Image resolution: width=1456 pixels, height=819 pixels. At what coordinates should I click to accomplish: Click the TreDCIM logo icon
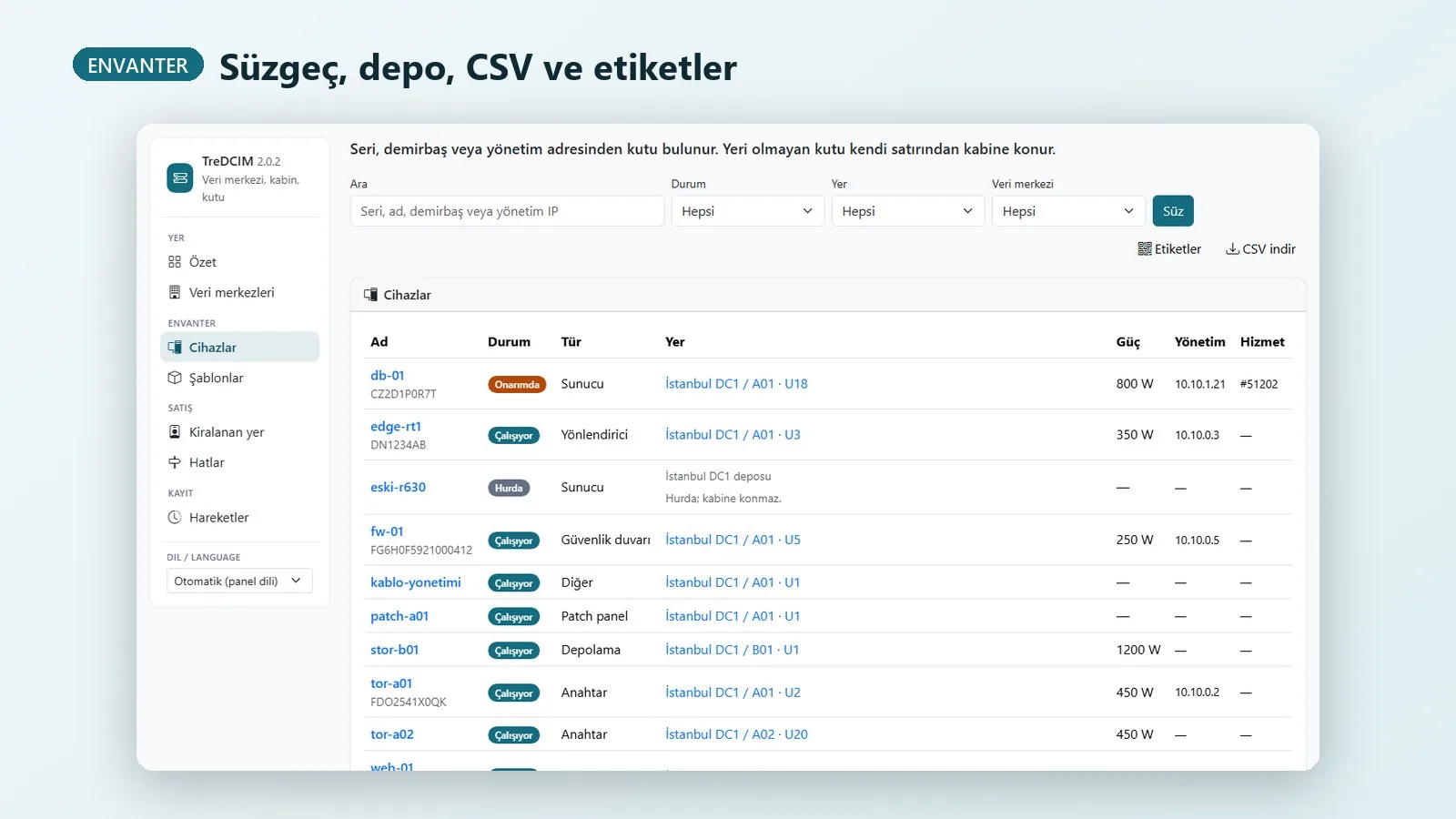(x=180, y=177)
